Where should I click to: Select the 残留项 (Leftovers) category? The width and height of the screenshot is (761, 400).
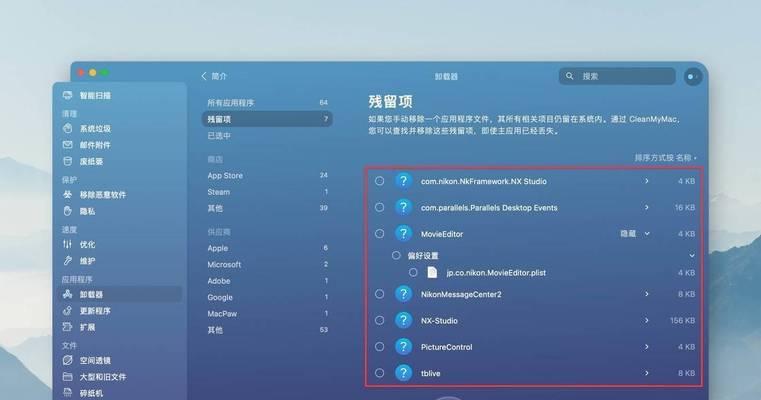[267, 119]
